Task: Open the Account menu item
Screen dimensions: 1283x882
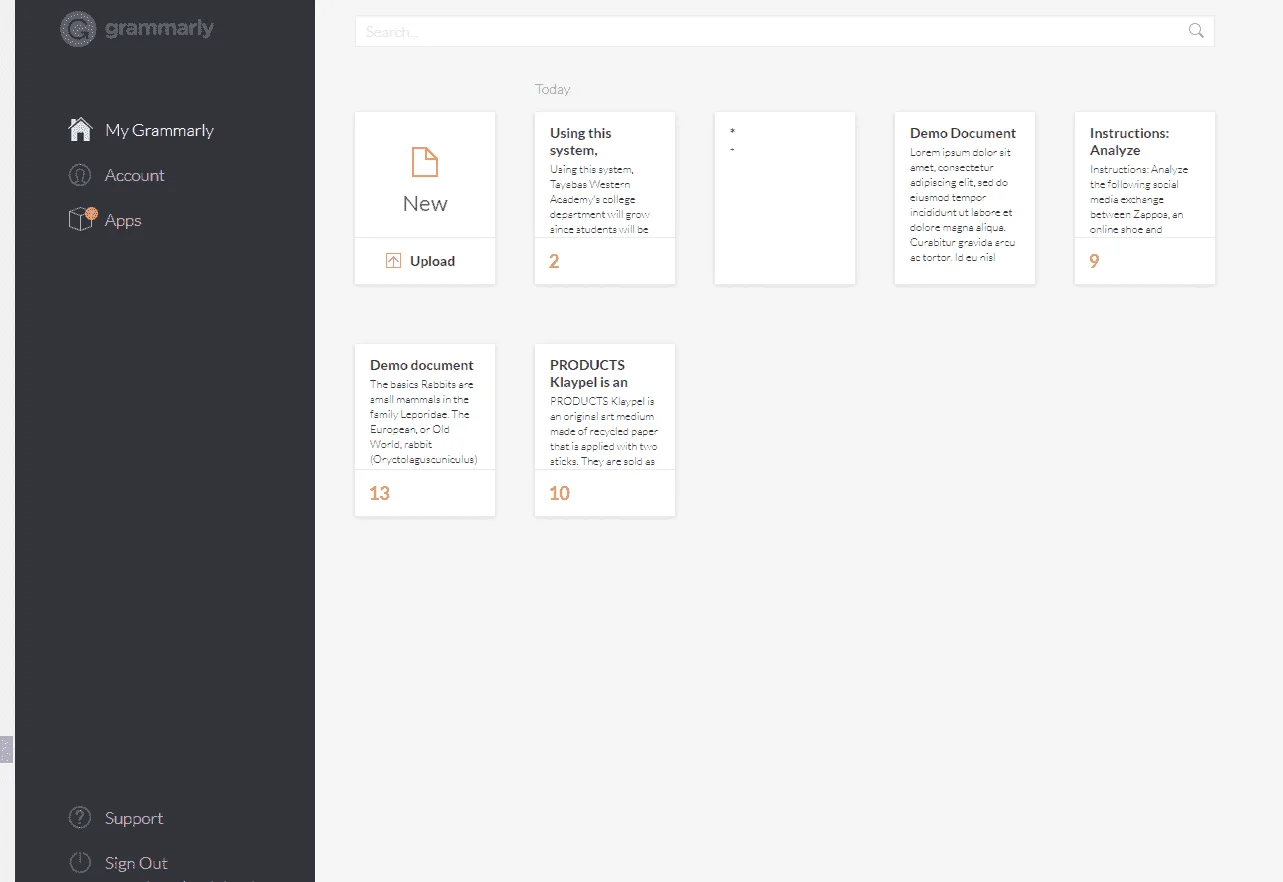Action: pyautogui.click(x=135, y=175)
